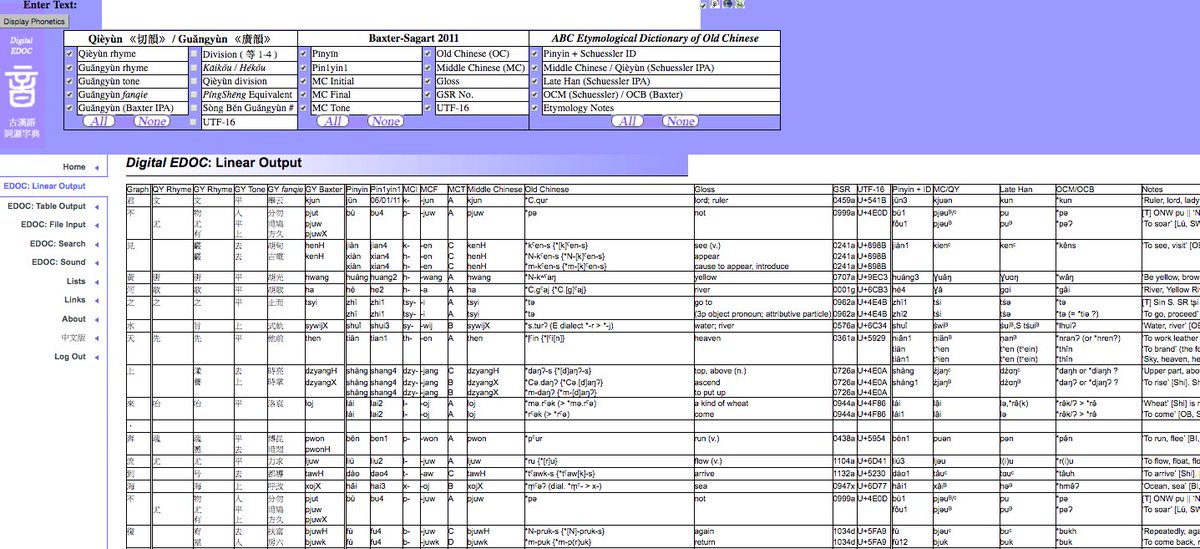Toggle the Old Chinese (OC) checkbox

pos(429,53)
